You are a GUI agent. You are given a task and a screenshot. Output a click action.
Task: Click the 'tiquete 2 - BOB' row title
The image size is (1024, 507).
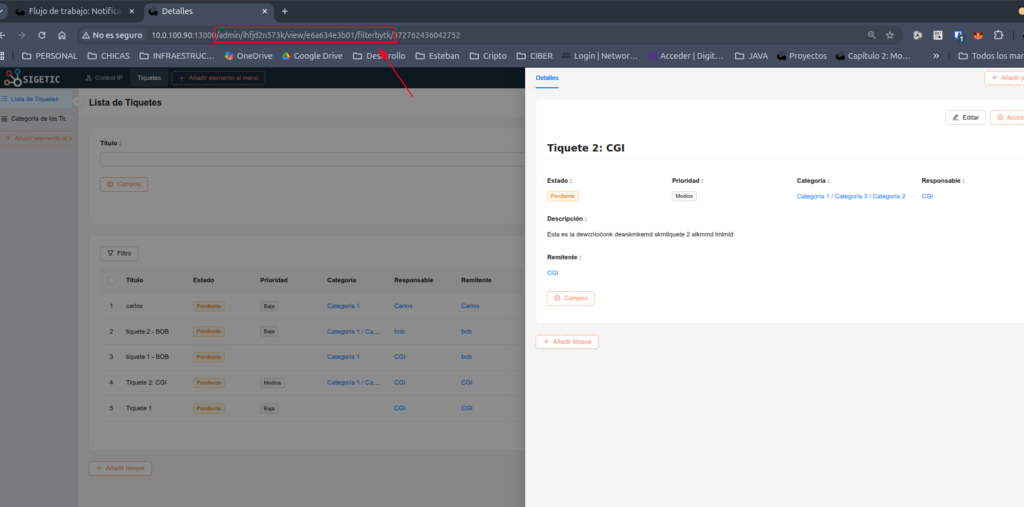[148, 332]
